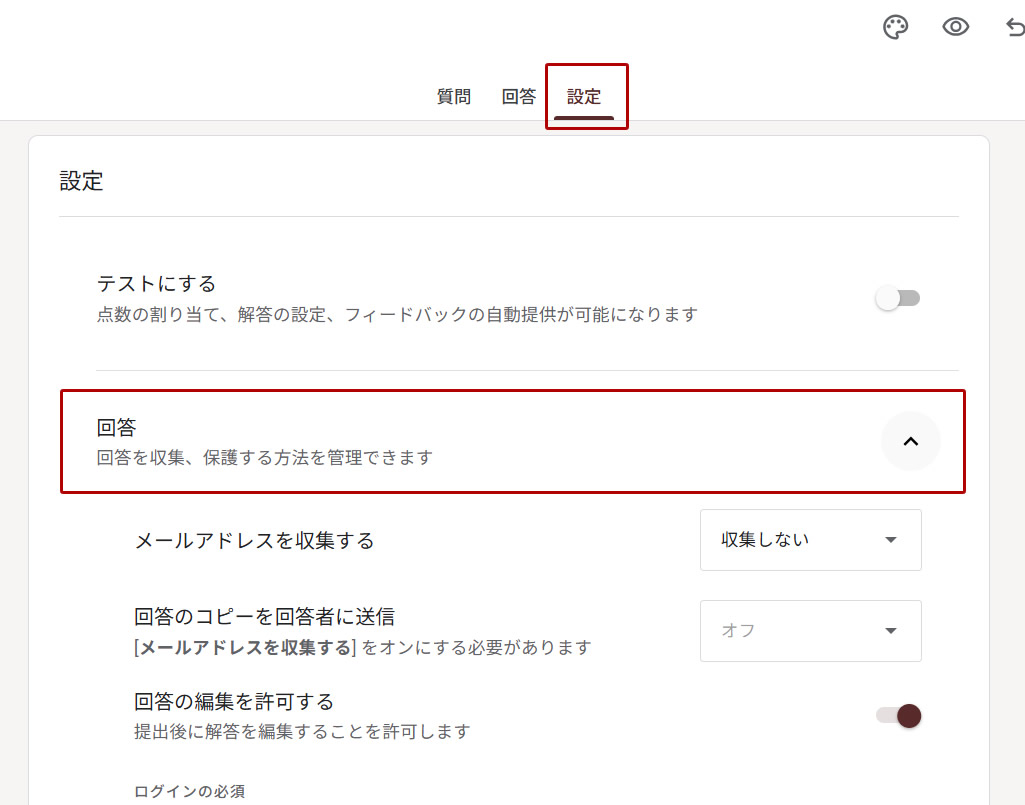Open the 収集しない email collection dropdown
Image resolution: width=1025 pixels, height=805 pixels.
(810, 540)
